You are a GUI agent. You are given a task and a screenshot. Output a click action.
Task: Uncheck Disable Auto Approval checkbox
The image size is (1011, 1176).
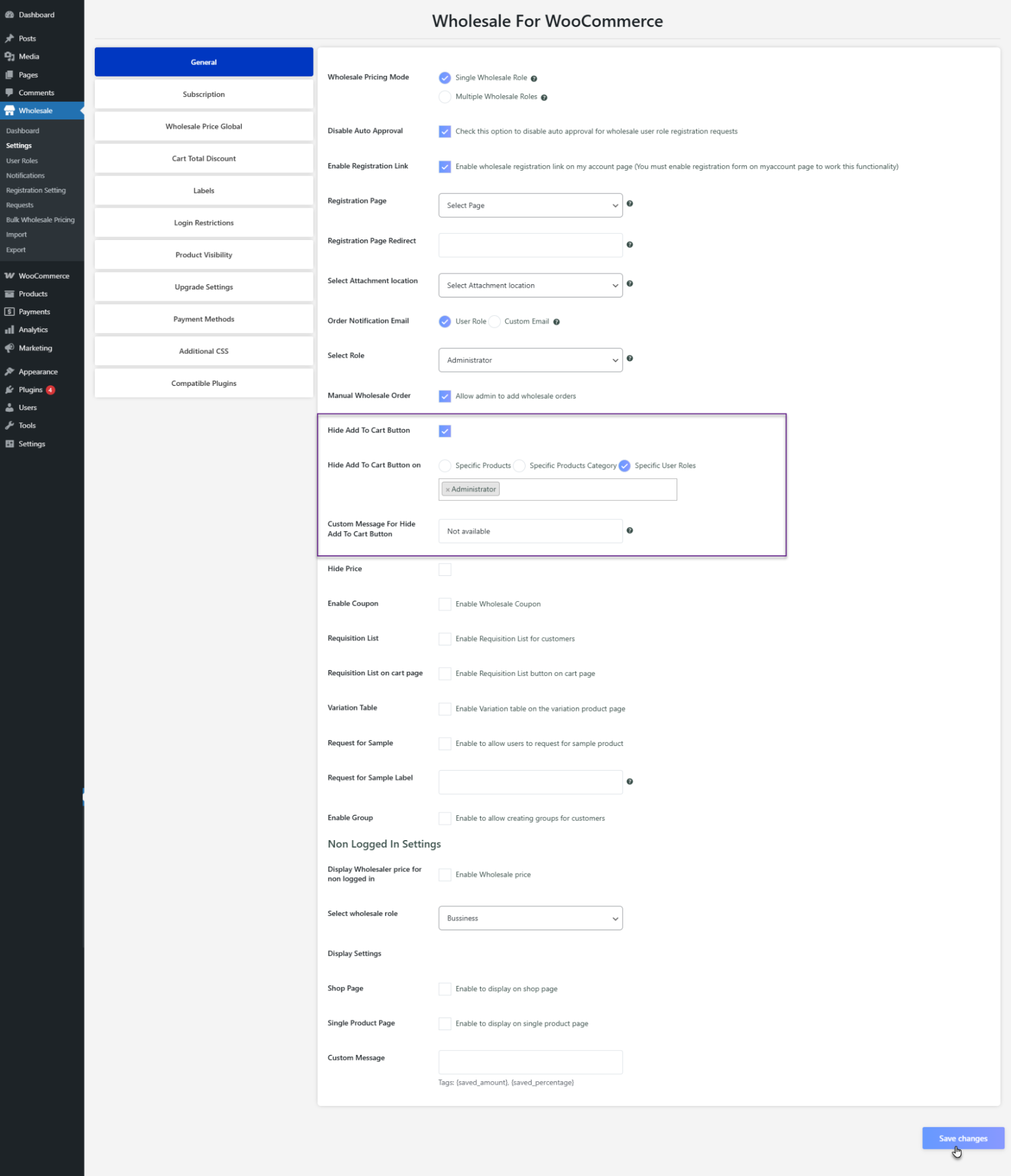pyautogui.click(x=445, y=131)
